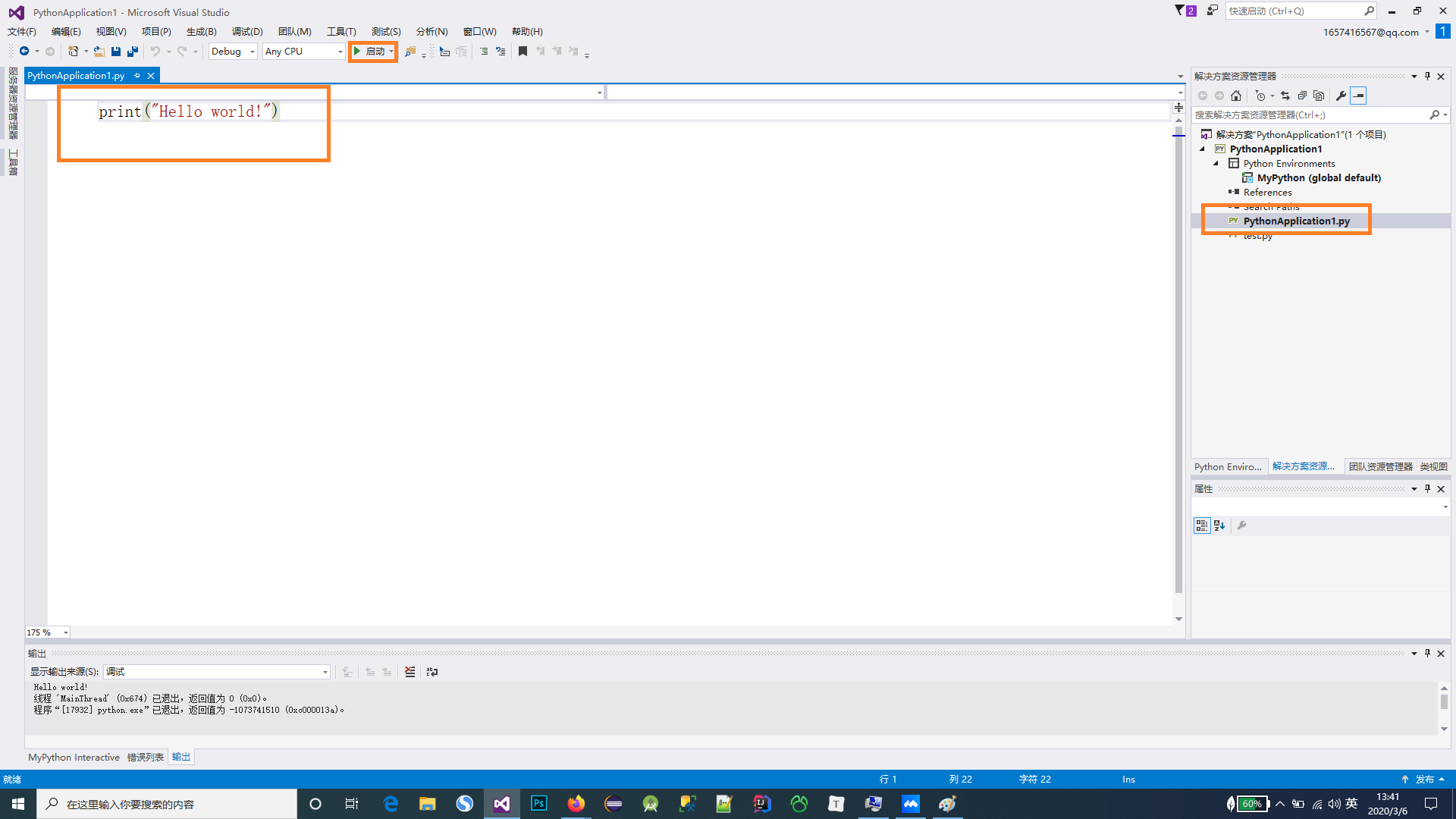Click Collapse All icon in Solution Explorer

1302,96
